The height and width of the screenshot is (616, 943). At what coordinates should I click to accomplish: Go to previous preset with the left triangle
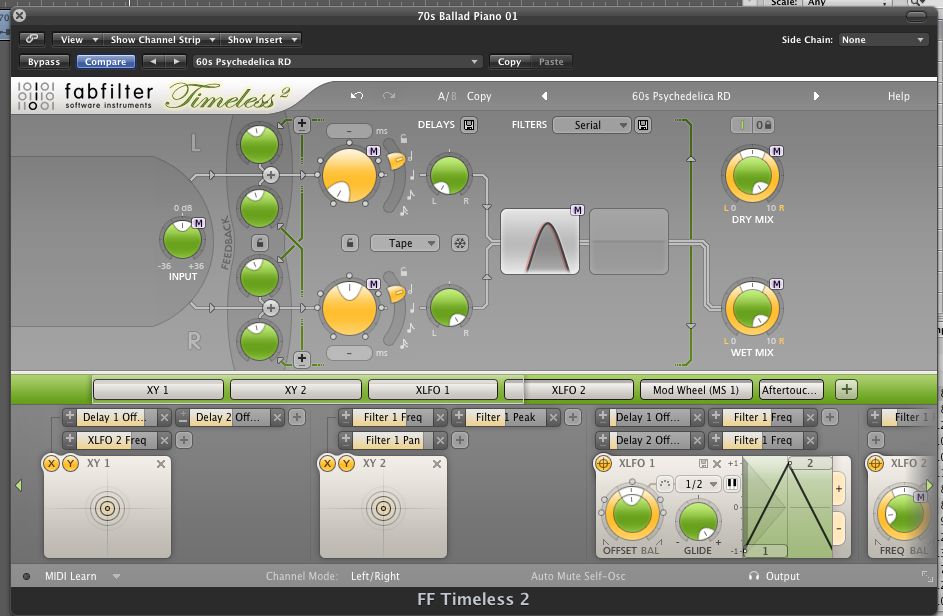coord(544,96)
